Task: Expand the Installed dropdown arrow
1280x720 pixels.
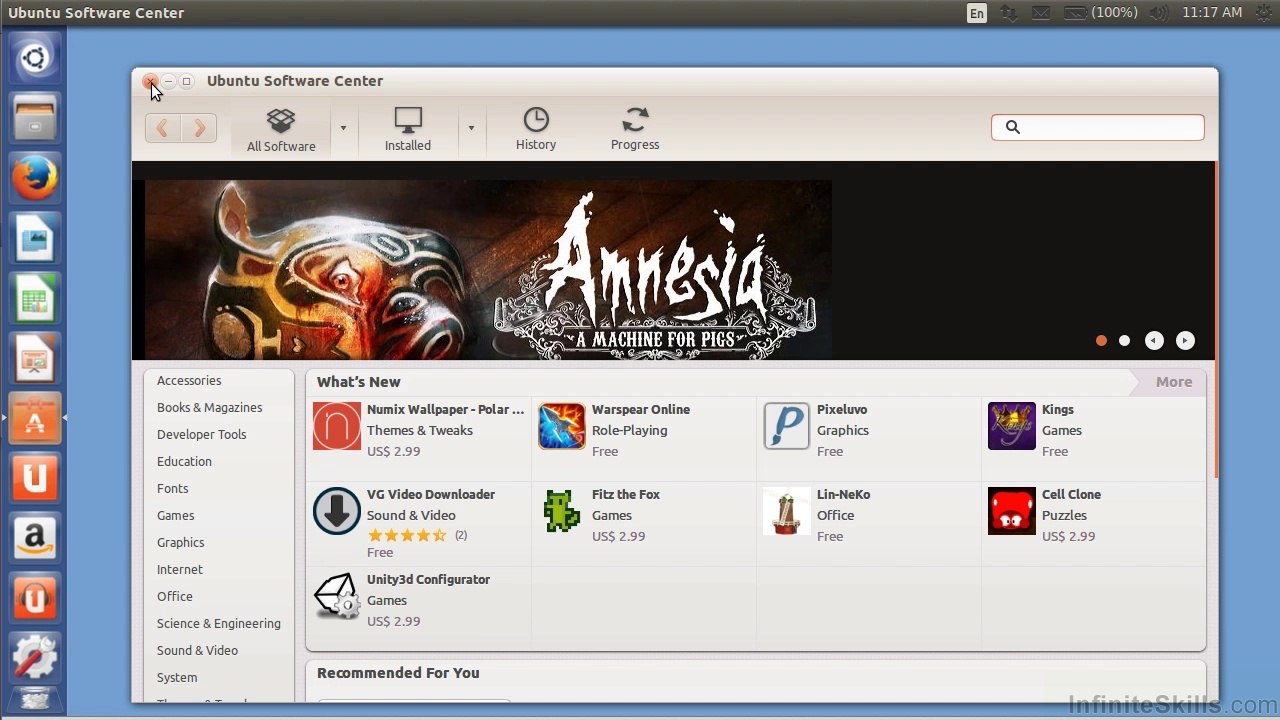Action: (471, 128)
